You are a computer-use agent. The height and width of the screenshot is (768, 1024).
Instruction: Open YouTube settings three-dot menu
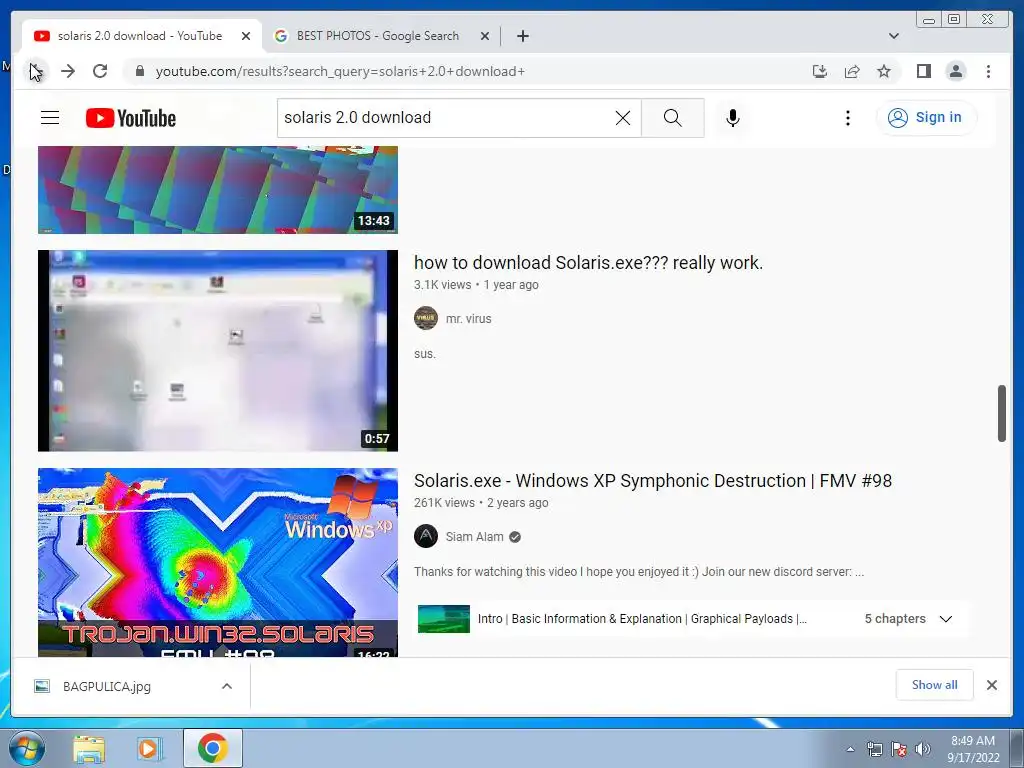coord(848,118)
